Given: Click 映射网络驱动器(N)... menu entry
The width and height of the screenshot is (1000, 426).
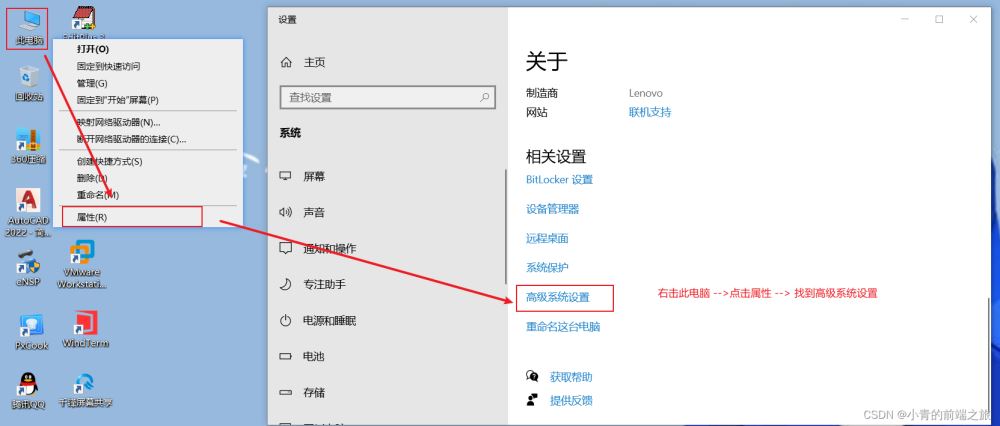Looking at the screenshot, I should click(x=118, y=122).
